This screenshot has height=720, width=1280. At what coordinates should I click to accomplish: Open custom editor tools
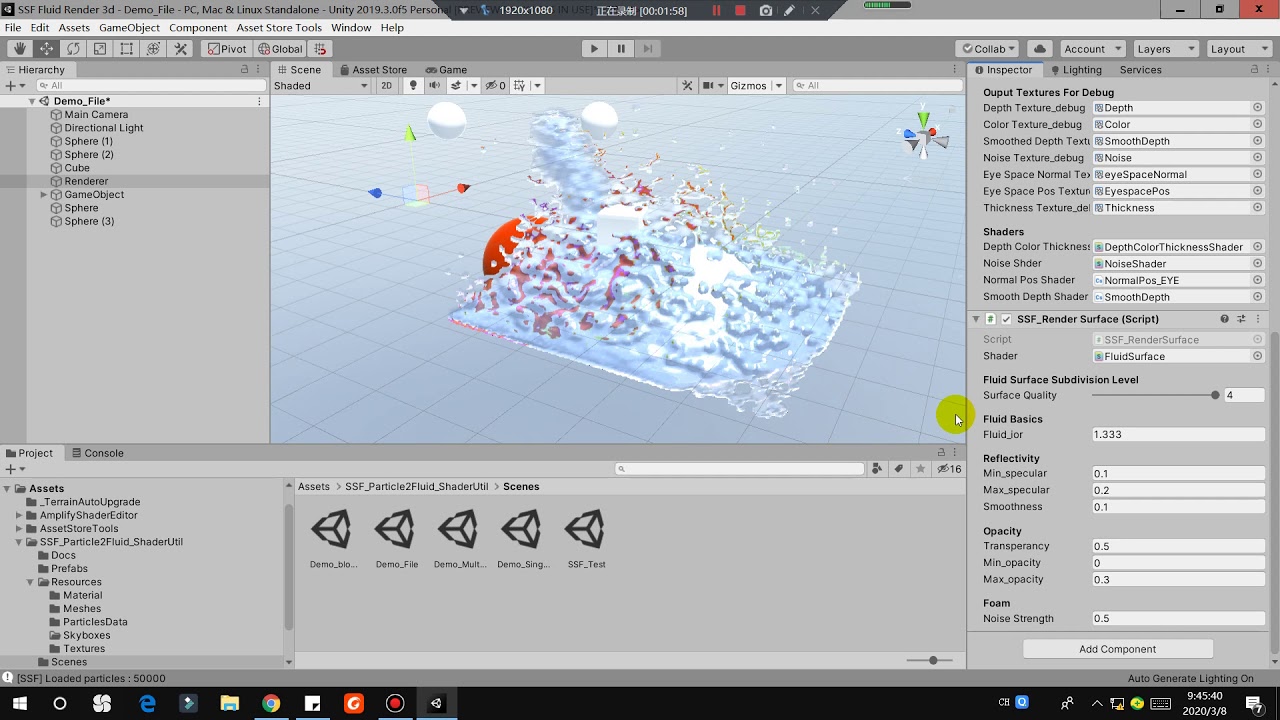pos(181,49)
